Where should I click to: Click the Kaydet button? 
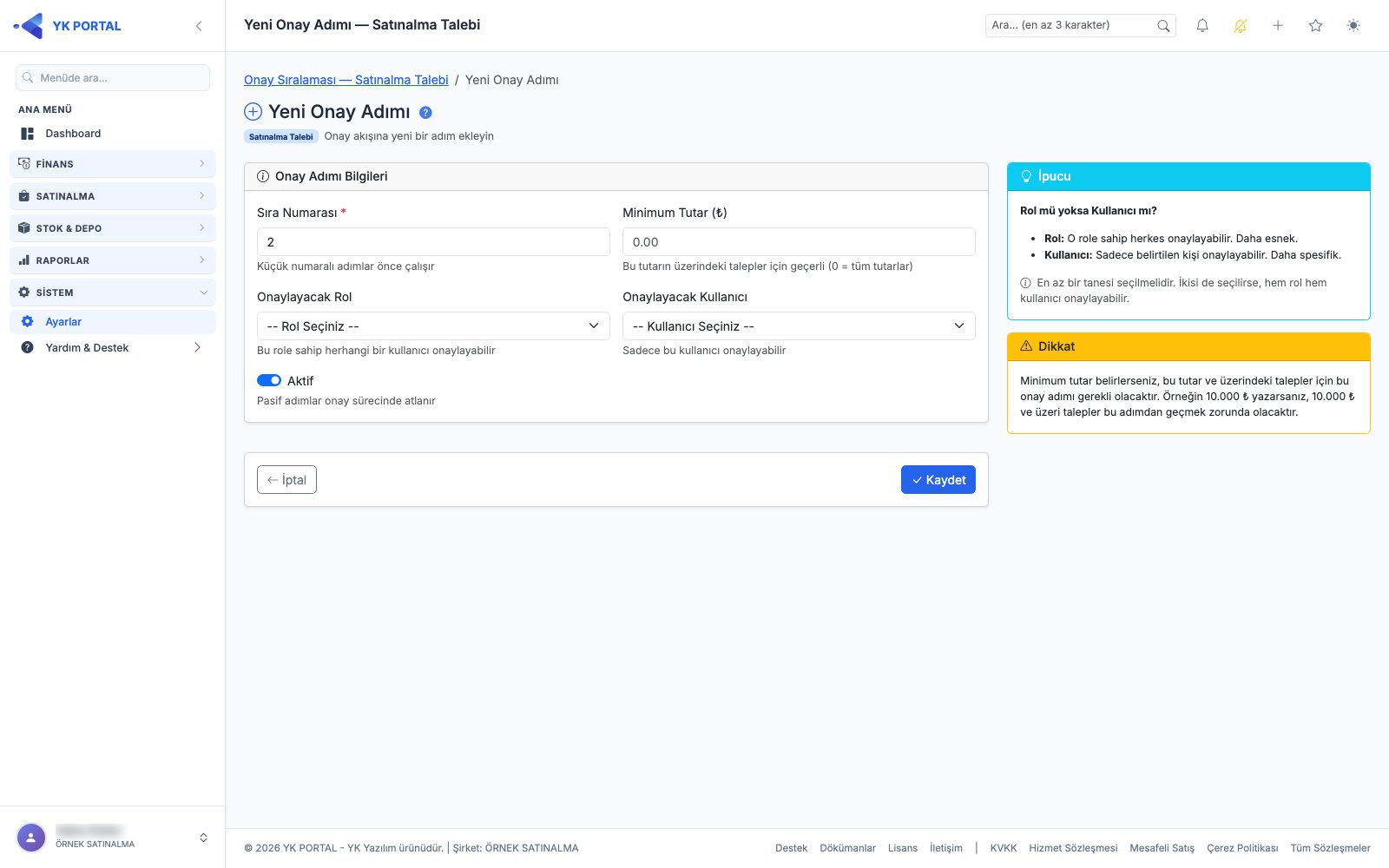pyautogui.click(x=938, y=480)
